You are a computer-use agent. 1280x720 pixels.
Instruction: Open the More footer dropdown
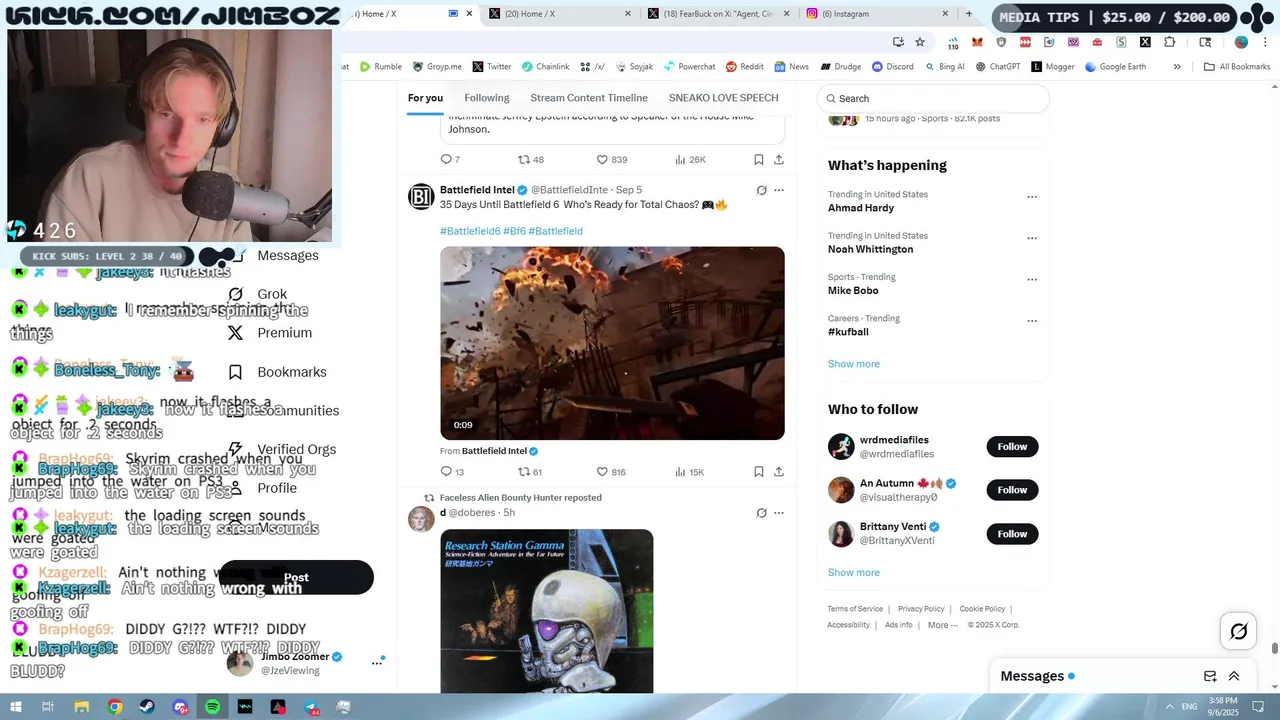[x=942, y=625]
